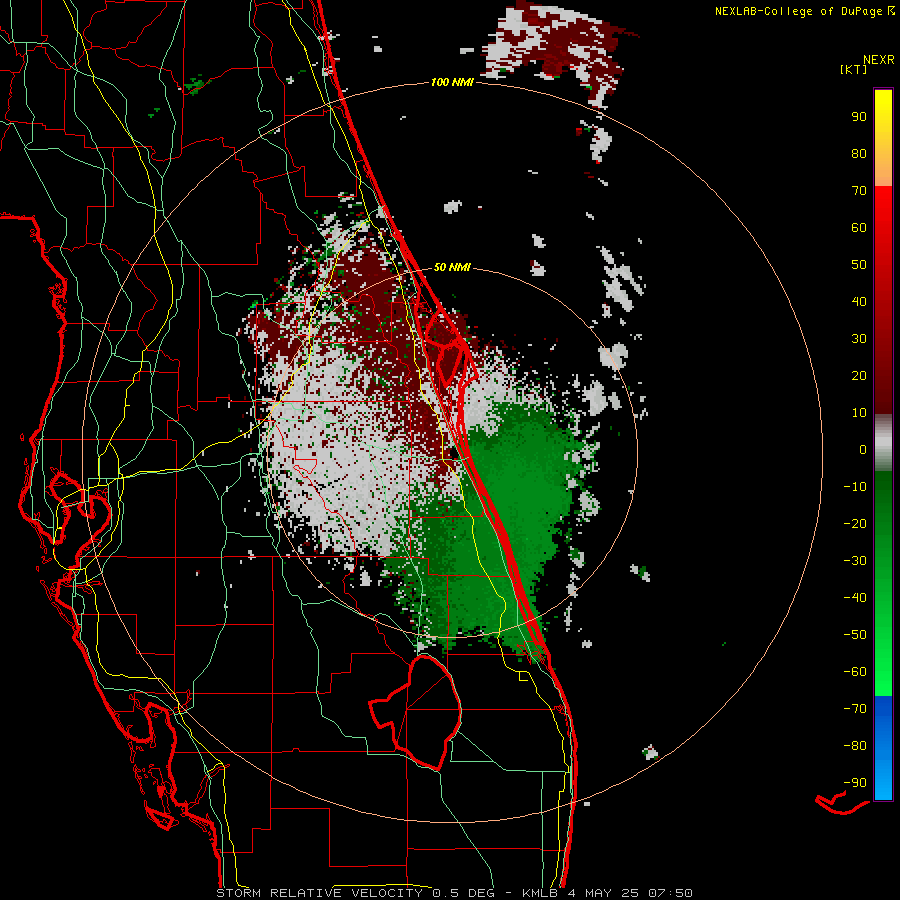
Task: Click the -50 value on the velocity scale
Action: point(855,635)
